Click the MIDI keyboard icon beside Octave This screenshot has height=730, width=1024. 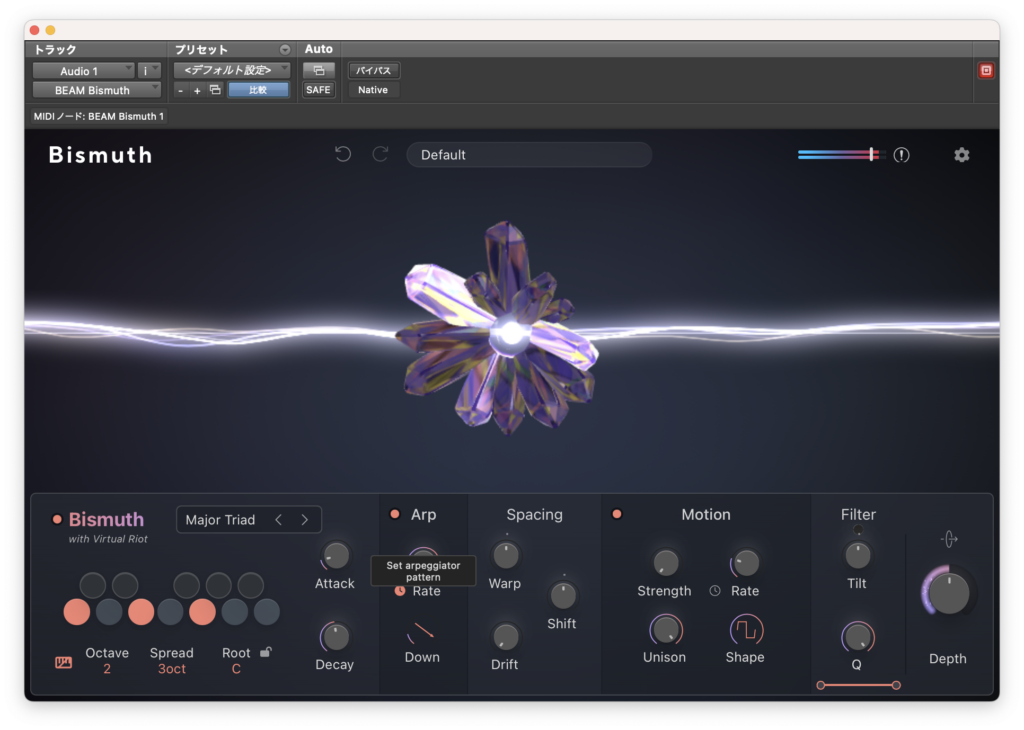(x=63, y=663)
